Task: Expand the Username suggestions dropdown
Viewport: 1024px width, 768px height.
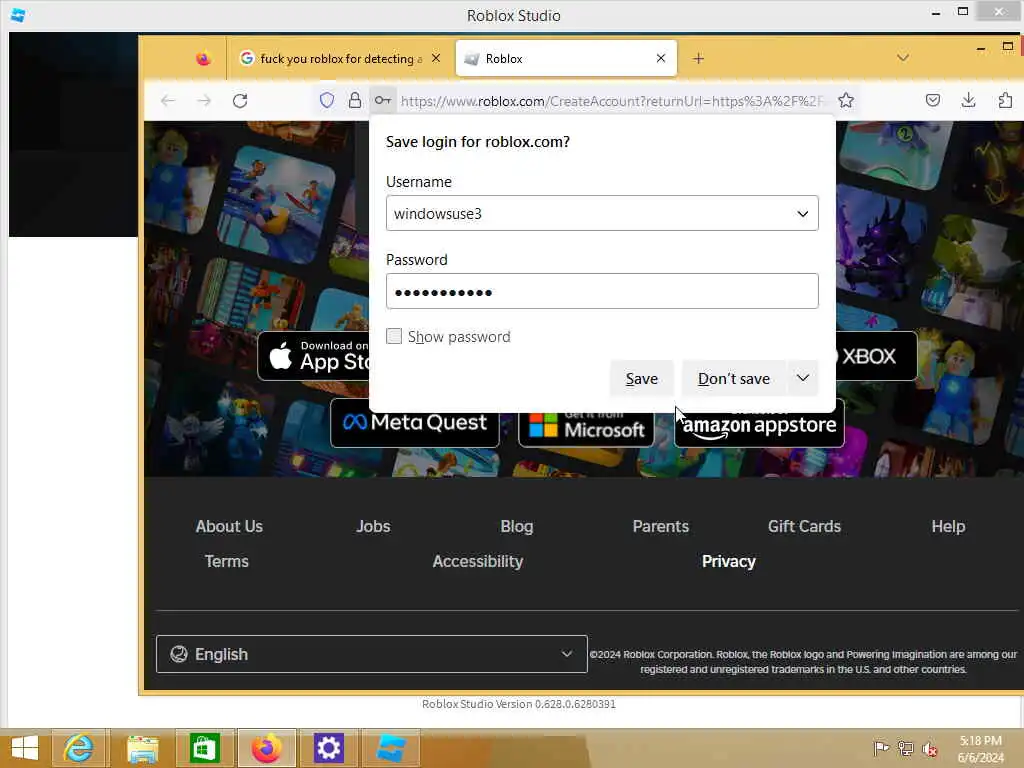Action: [x=803, y=214]
